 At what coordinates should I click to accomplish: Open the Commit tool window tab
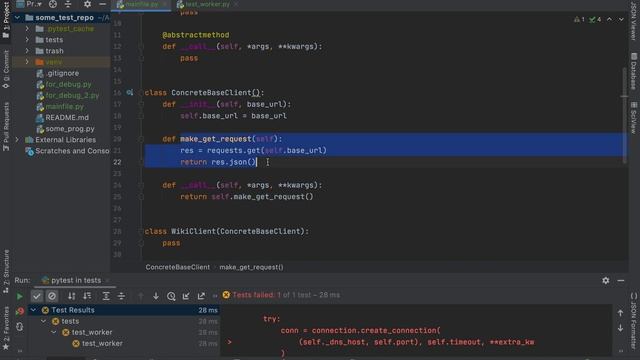(6, 69)
